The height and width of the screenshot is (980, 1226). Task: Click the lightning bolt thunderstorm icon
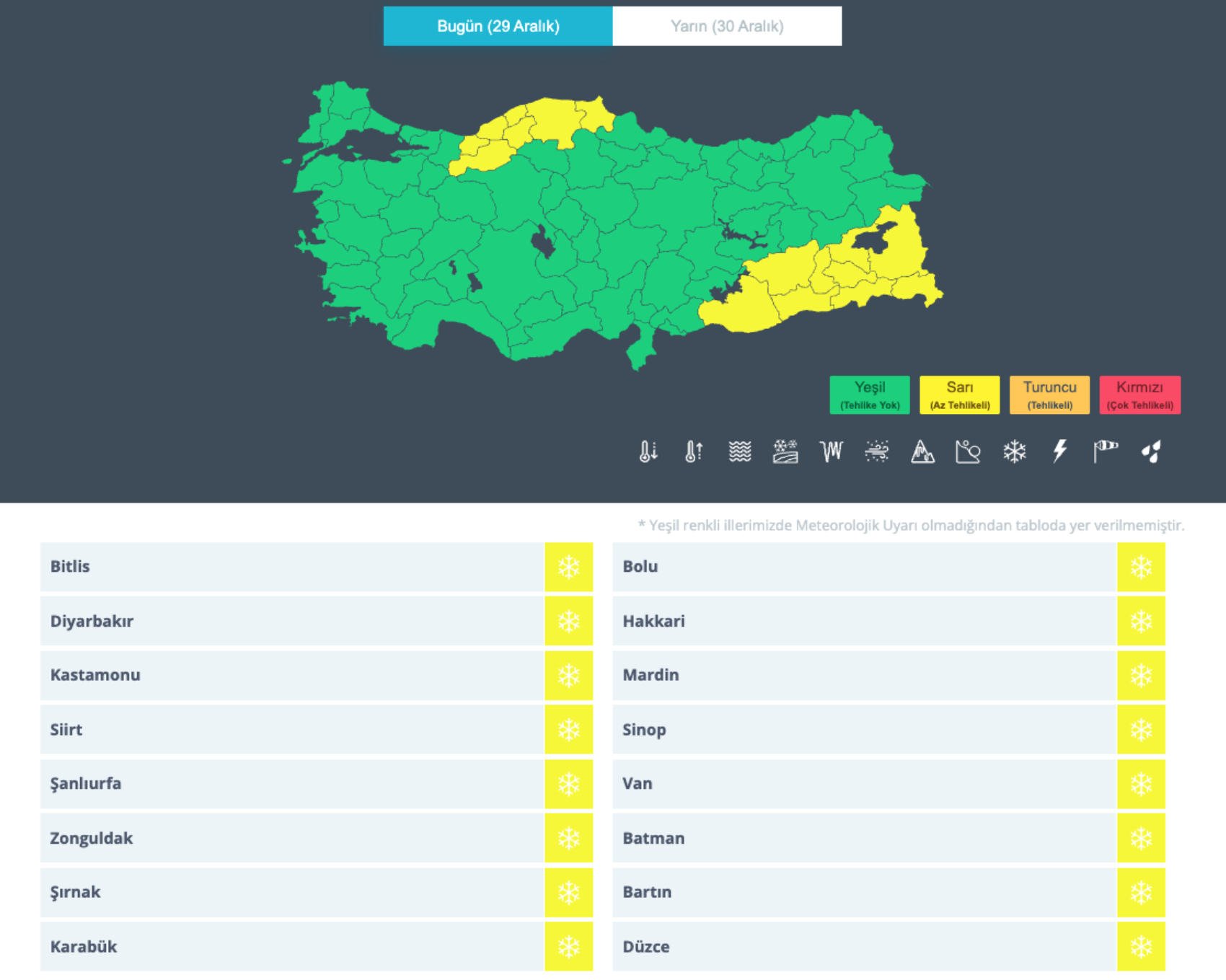click(1059, 451)
